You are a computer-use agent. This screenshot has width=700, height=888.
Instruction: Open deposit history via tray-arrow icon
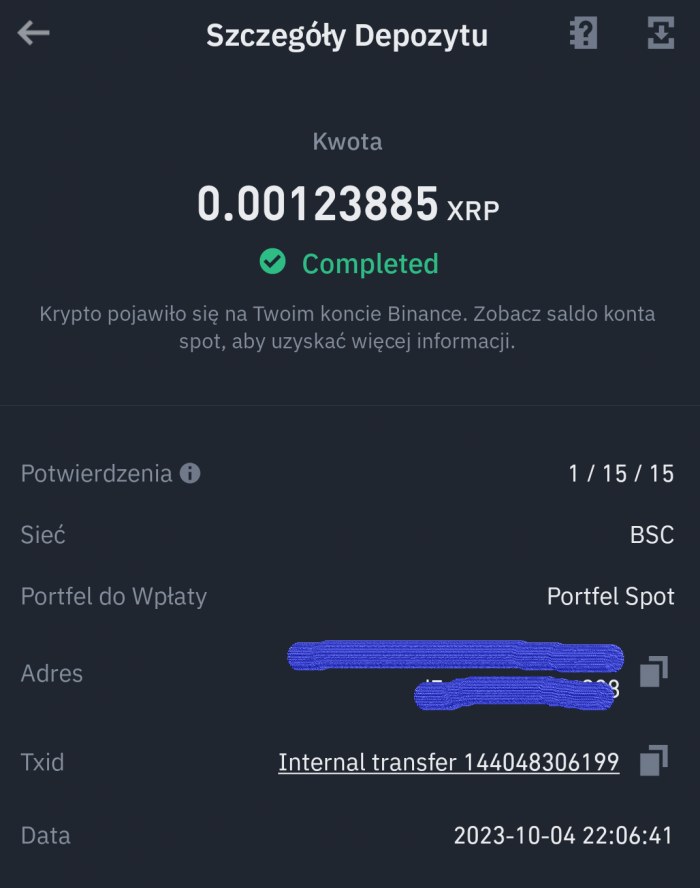pos(658,34)
